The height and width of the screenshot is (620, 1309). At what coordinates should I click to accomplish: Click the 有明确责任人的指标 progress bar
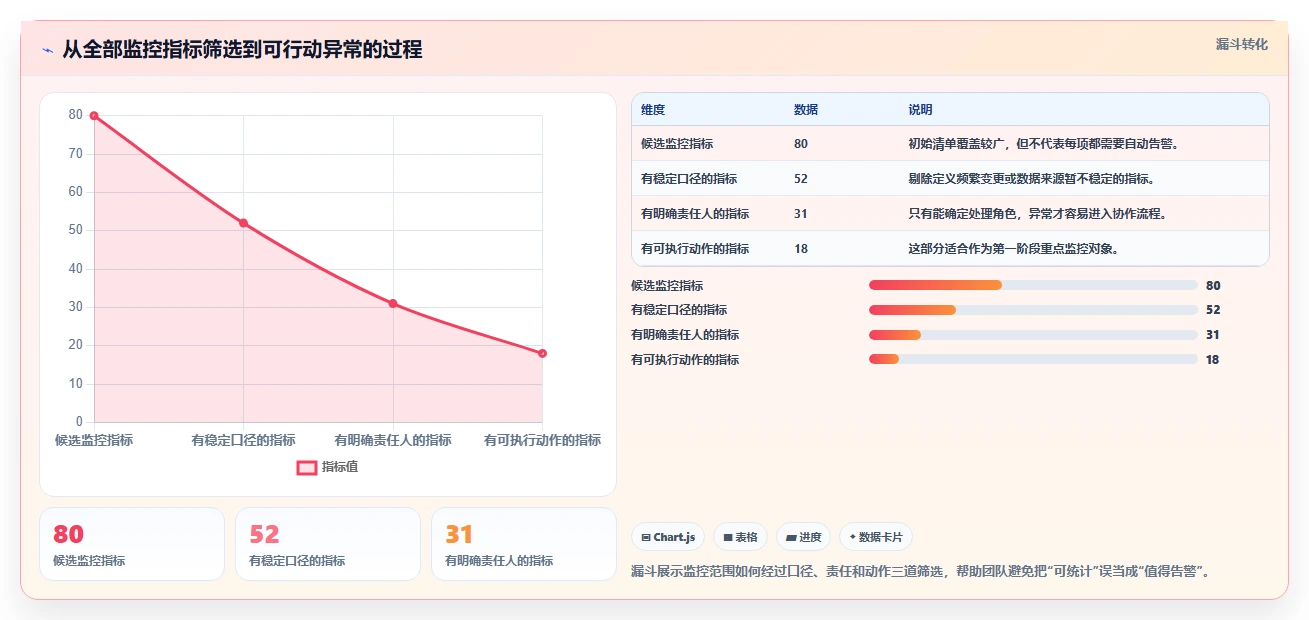[1033, 335]
